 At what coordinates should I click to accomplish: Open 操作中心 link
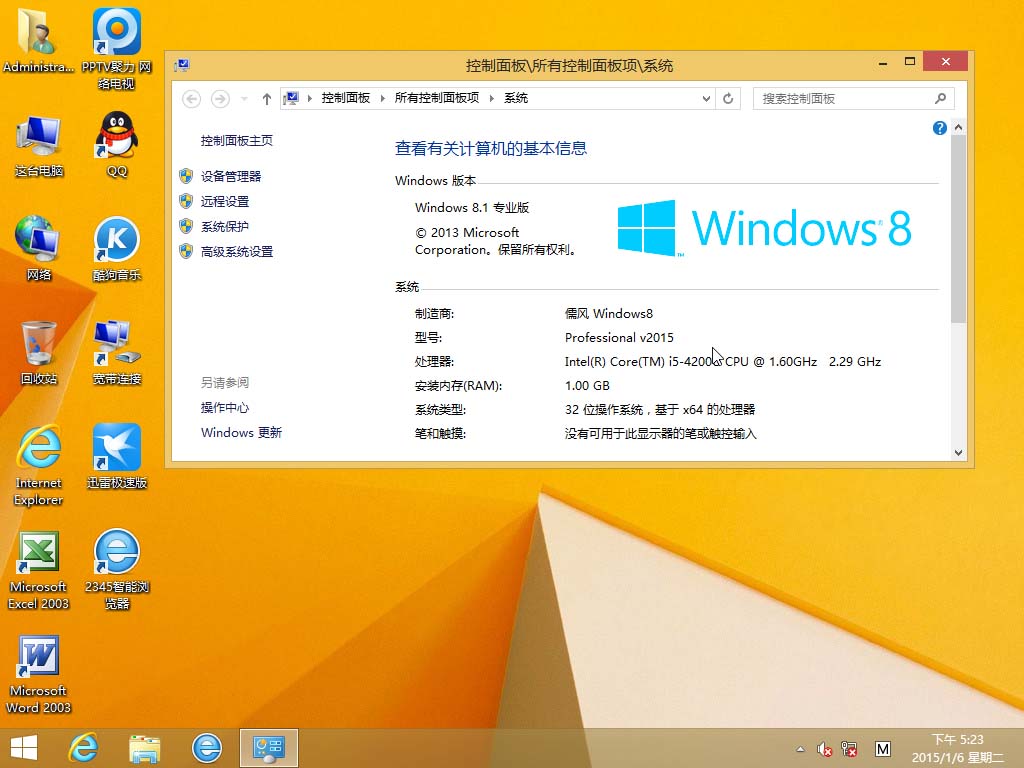click(x=225, y=408)
